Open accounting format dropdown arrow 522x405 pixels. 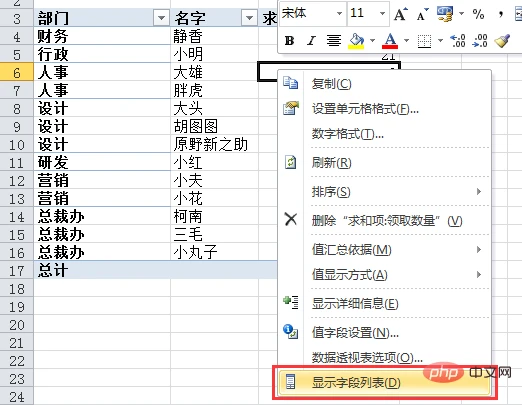pyautogui.click(x=461, y=14)
